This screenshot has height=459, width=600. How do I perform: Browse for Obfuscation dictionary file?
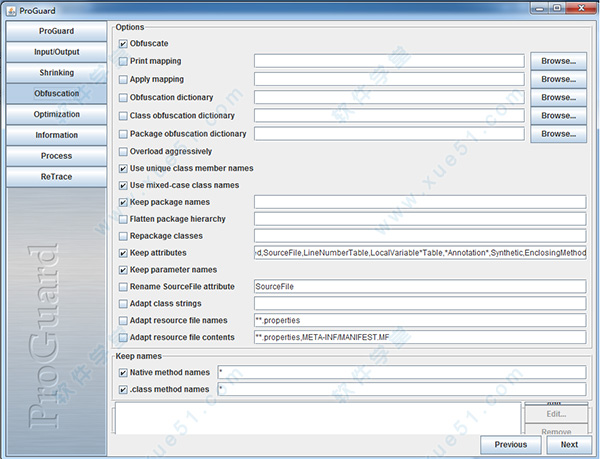[558, 98]
